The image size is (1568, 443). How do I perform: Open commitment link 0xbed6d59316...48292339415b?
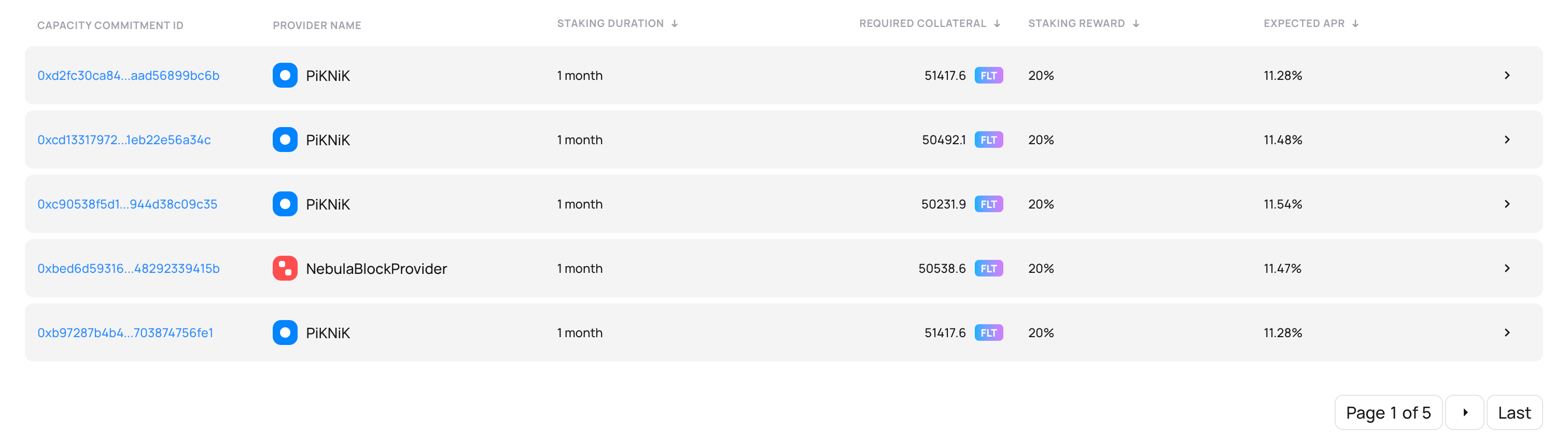coord(129,269)
